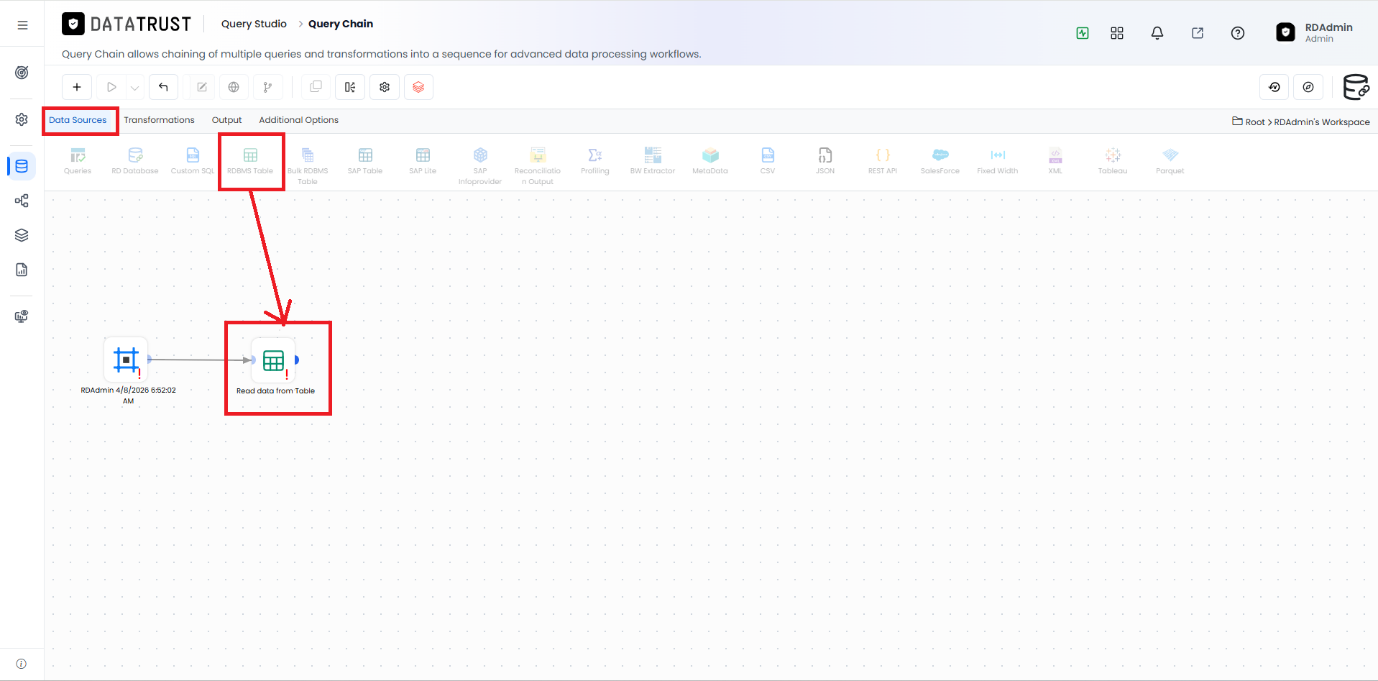This screenshot has height=681, width=1378.
Task: Open the RDAdmin user profile menu
Action: 1315,32
